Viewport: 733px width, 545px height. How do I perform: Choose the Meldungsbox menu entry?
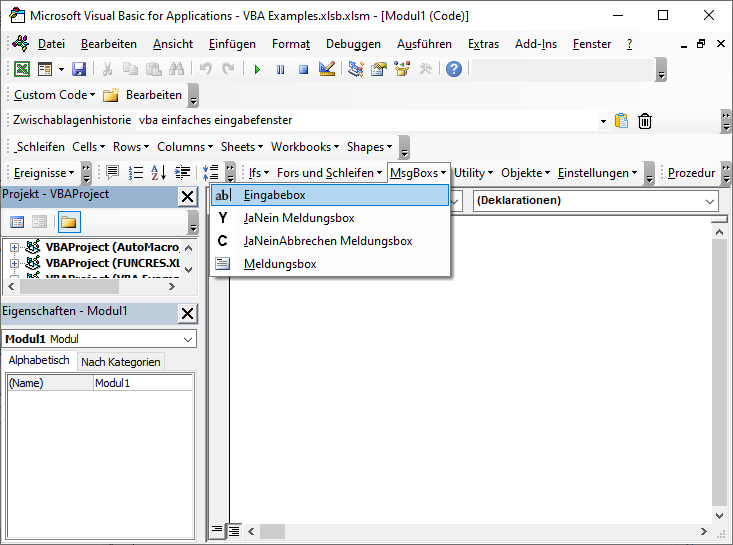pyautogui.click(x=330, y=264)
